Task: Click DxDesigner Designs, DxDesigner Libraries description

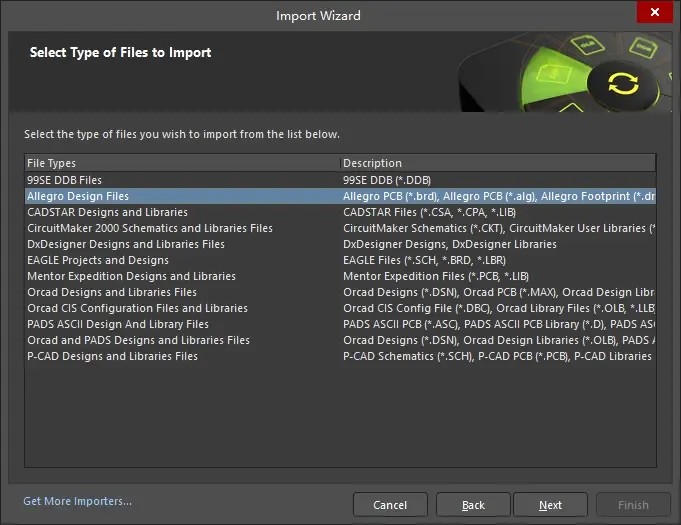Action: click(x=450, y=244)
